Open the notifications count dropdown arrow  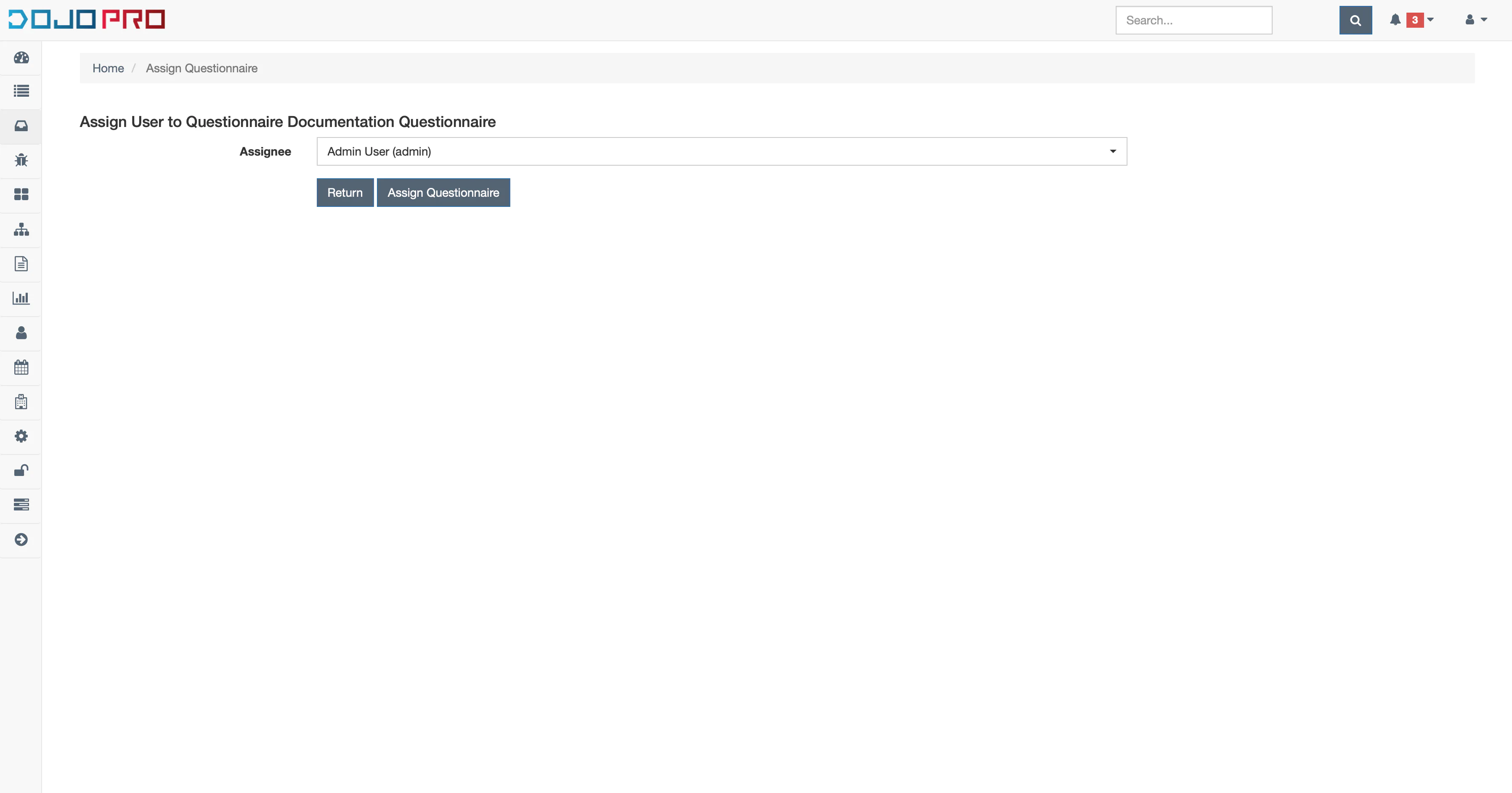[x=1430, y=19]
